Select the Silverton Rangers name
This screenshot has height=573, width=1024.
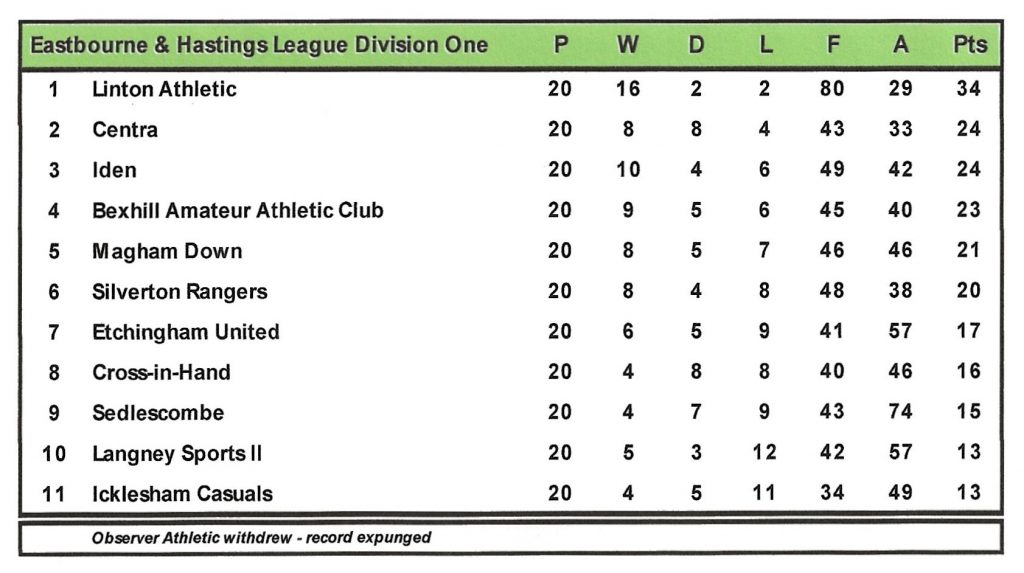point(180,292)
